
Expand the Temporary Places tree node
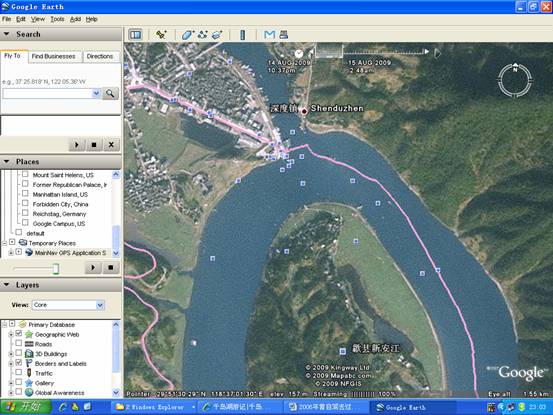(4, 243)
